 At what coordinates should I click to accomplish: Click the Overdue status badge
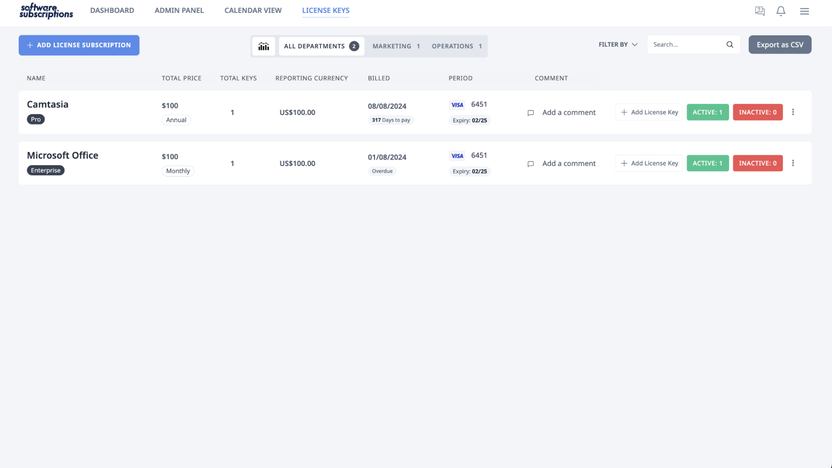pos(382,171)
